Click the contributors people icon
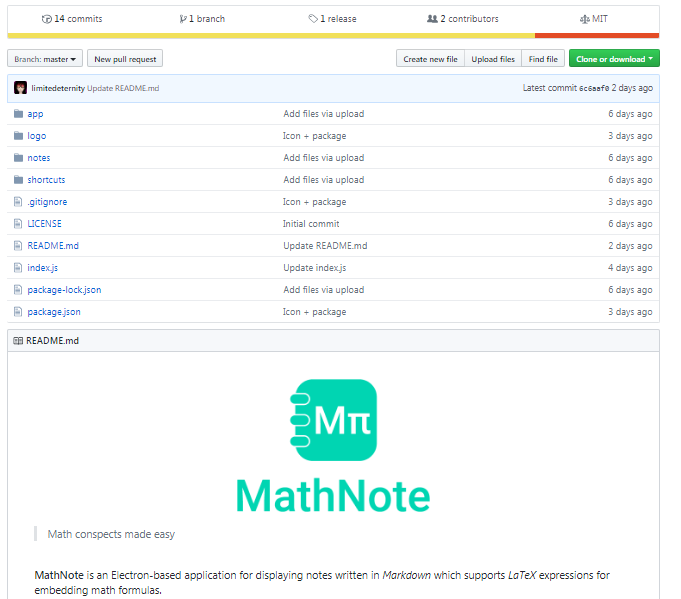Image resolution: width=681 pixels, height=599 pixels. point(432,19)
